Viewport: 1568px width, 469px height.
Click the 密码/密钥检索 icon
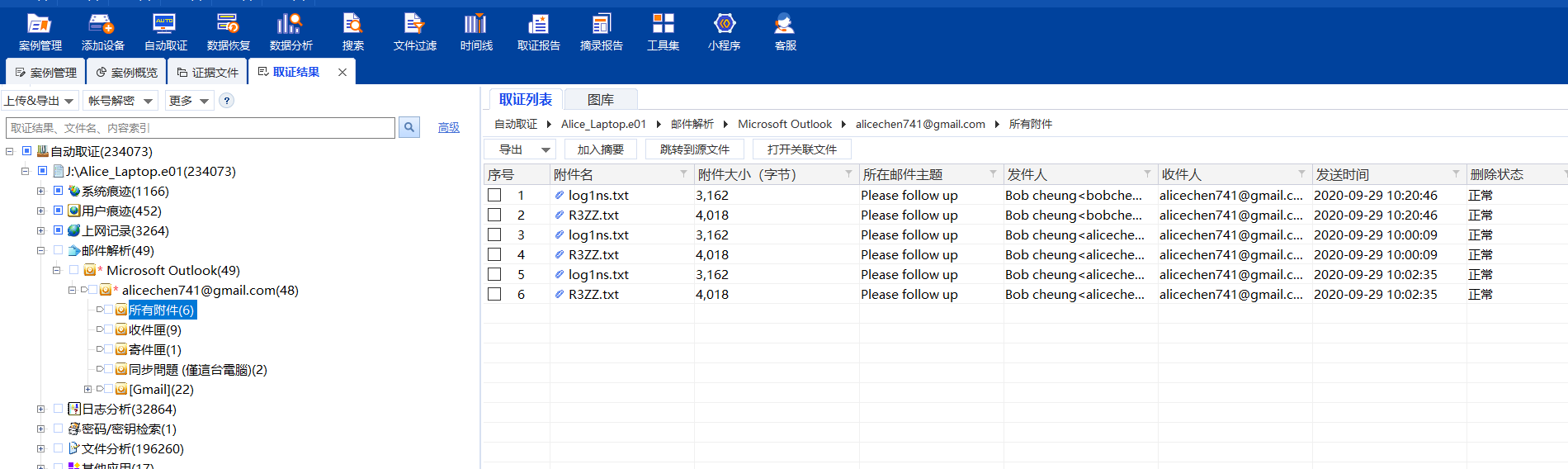pyautogui.click(x=74, y=429)
